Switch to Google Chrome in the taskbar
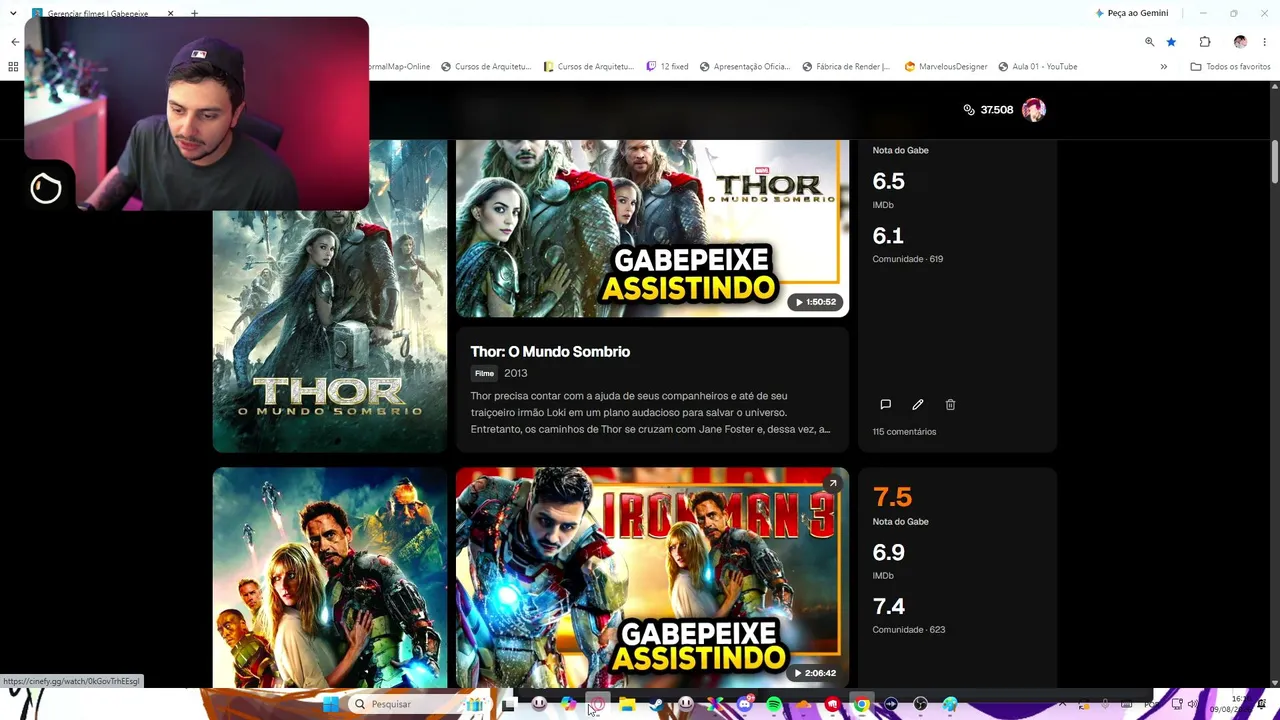 tap(861, 704)
